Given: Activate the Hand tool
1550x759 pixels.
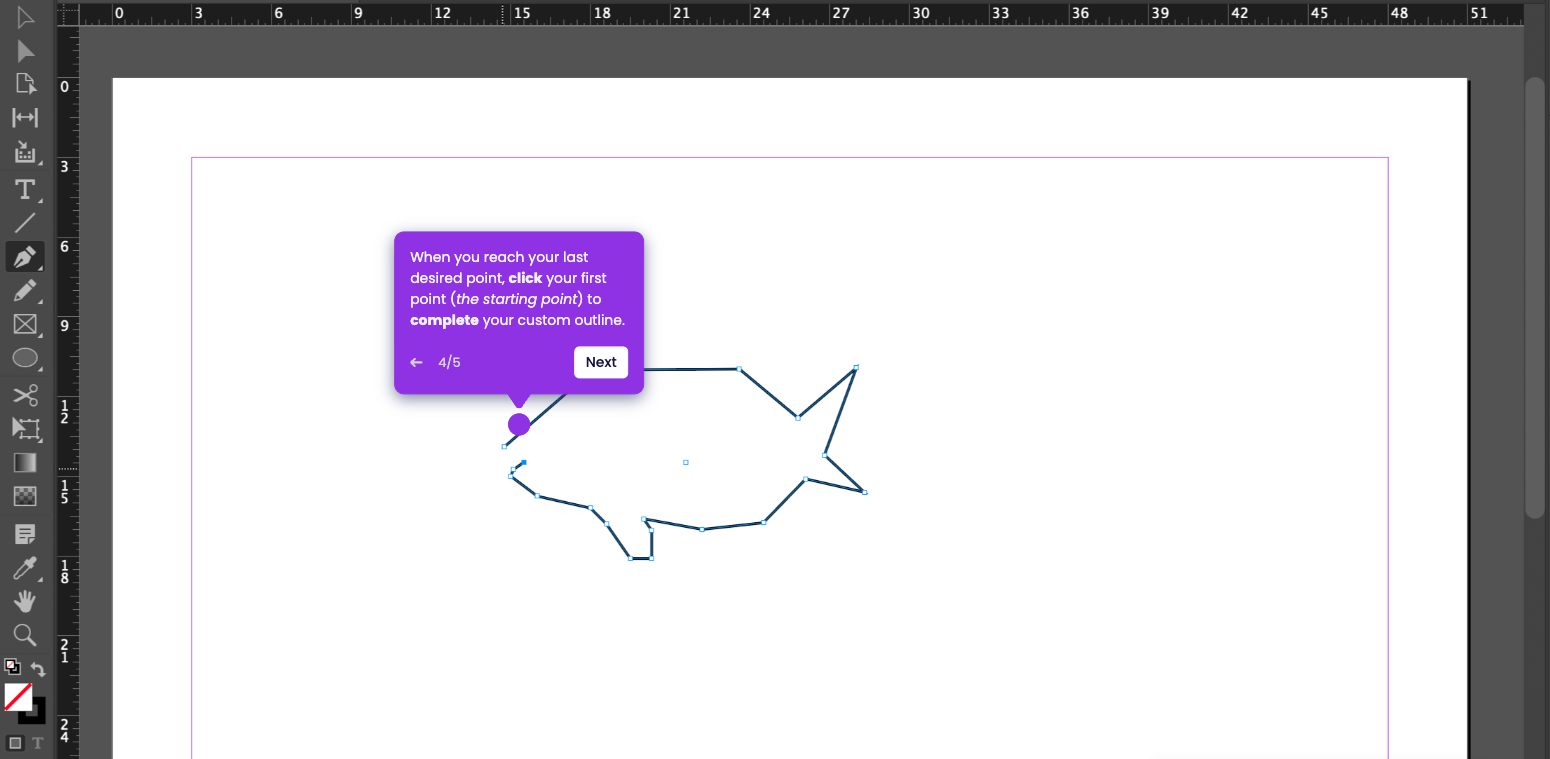Looking at the screenshot, I should (25, 601).
